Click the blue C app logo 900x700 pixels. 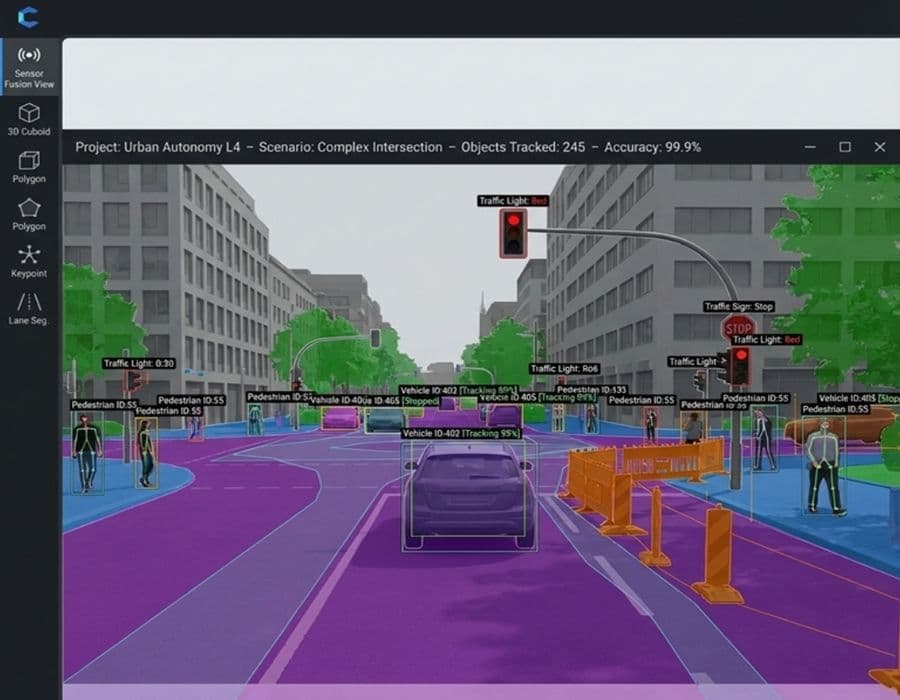tap(28, 17)
